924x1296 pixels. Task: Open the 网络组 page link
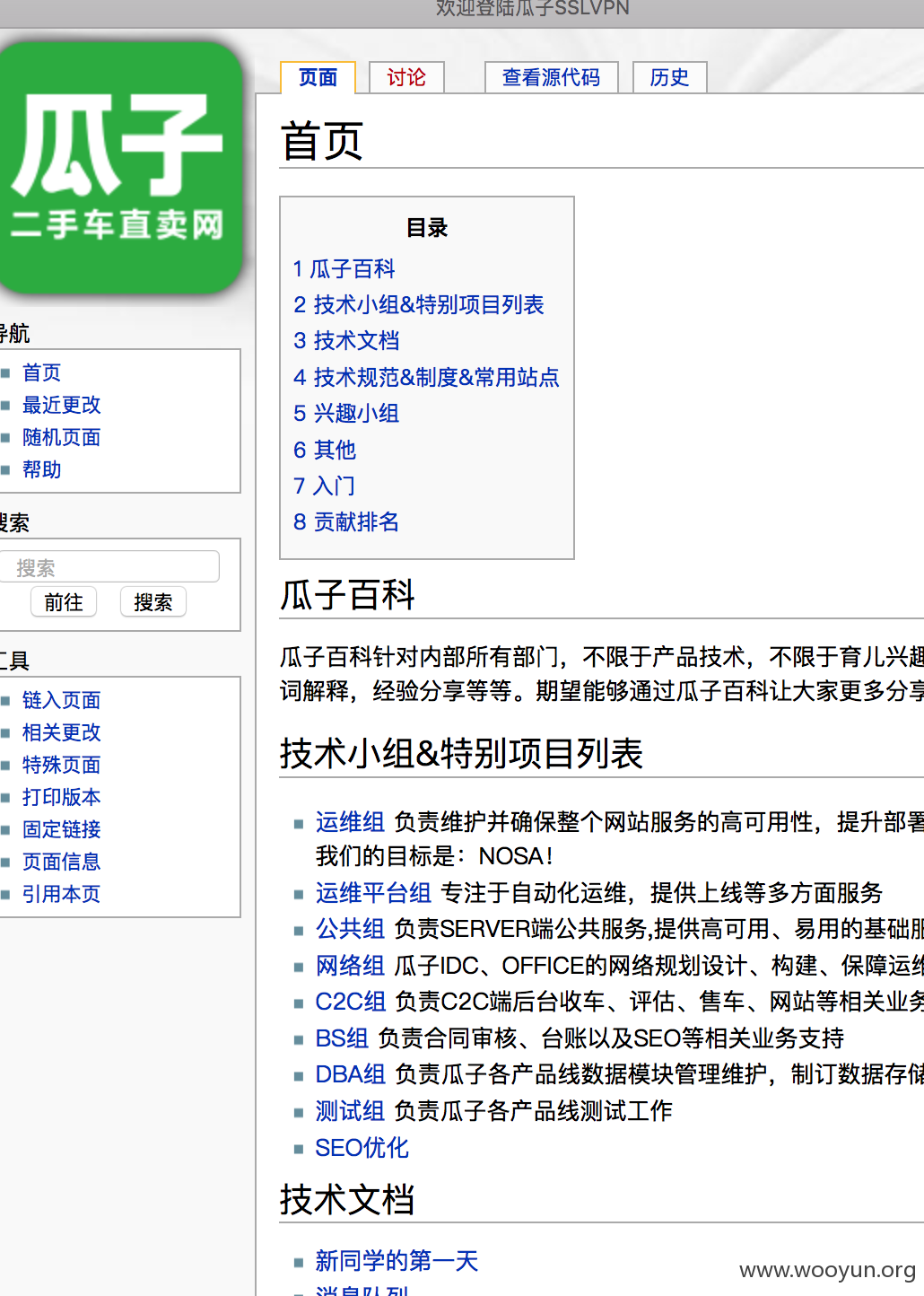pyautogui.click(x=350, y=965)
